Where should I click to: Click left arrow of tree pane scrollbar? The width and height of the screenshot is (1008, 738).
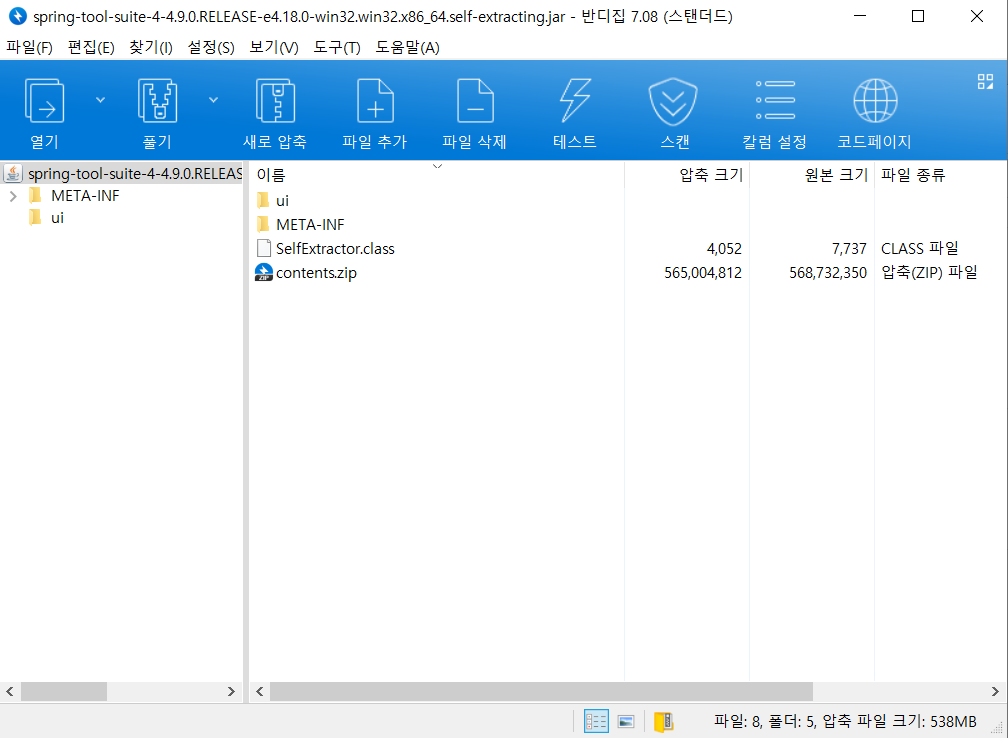[x=10, y=692]
